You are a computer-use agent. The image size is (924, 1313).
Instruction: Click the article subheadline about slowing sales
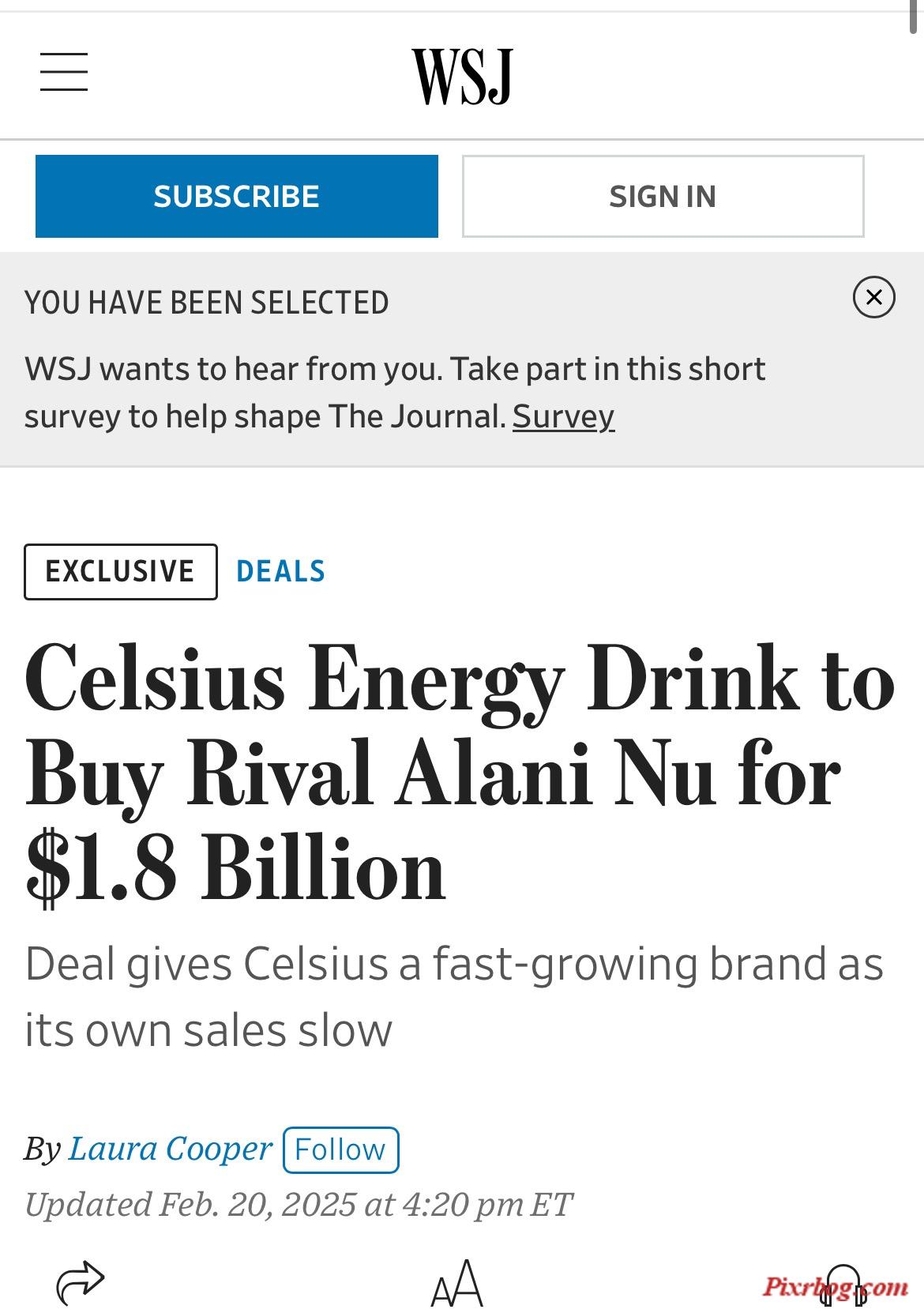pos(454,997)
